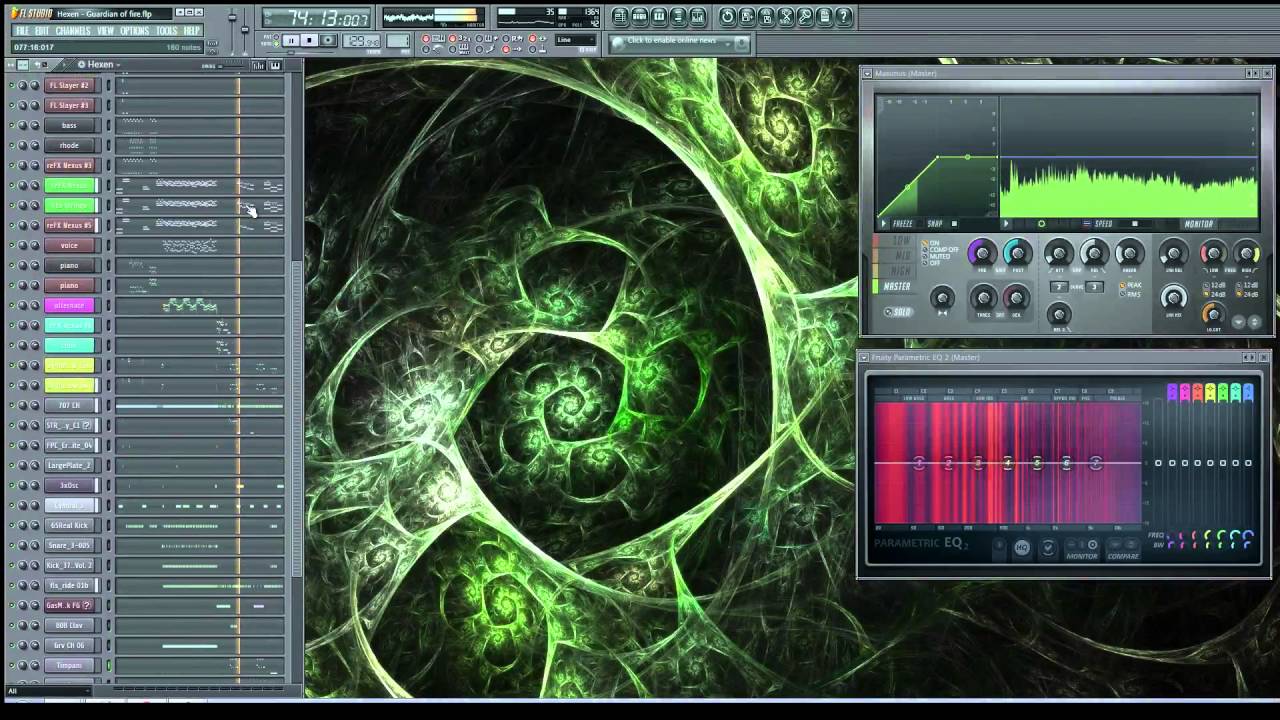This screenshot has width=1280, height=720.
Task: Toggle mute light of FL Slayer #3 channel
Action: pos(11,105)
